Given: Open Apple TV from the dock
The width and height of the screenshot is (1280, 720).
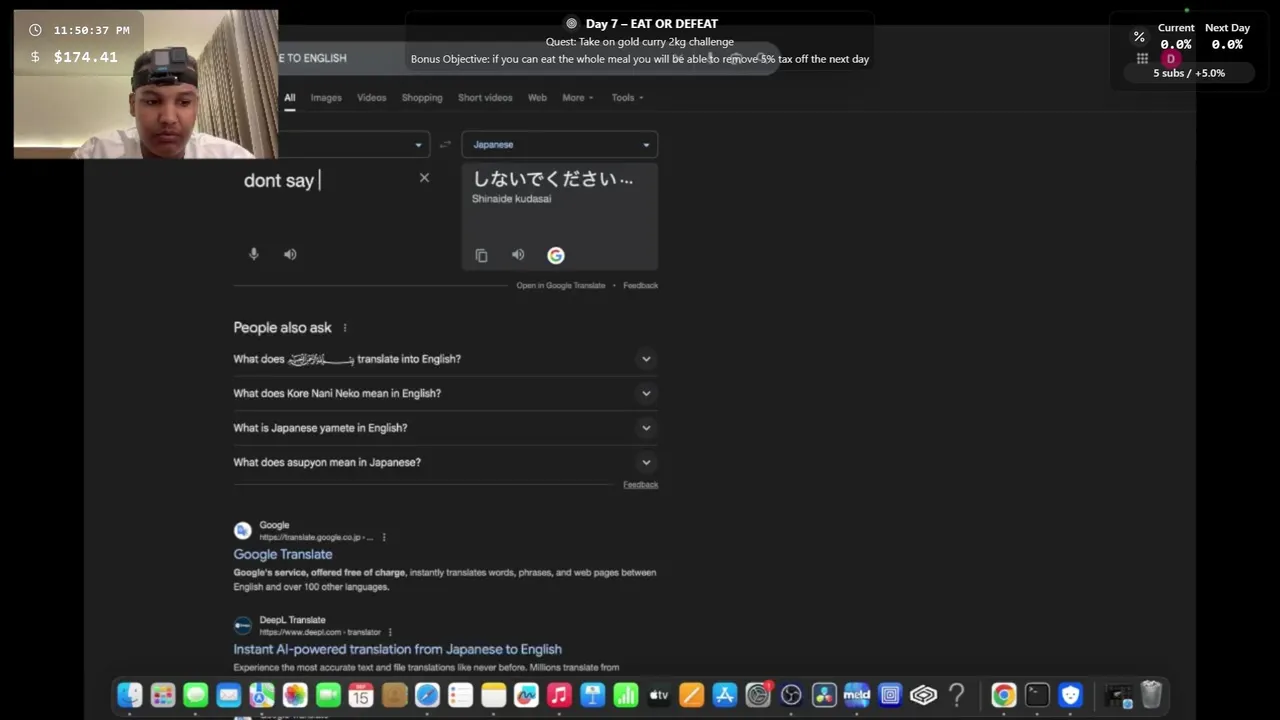Looking at the screenshot, I should coord(659,695).
